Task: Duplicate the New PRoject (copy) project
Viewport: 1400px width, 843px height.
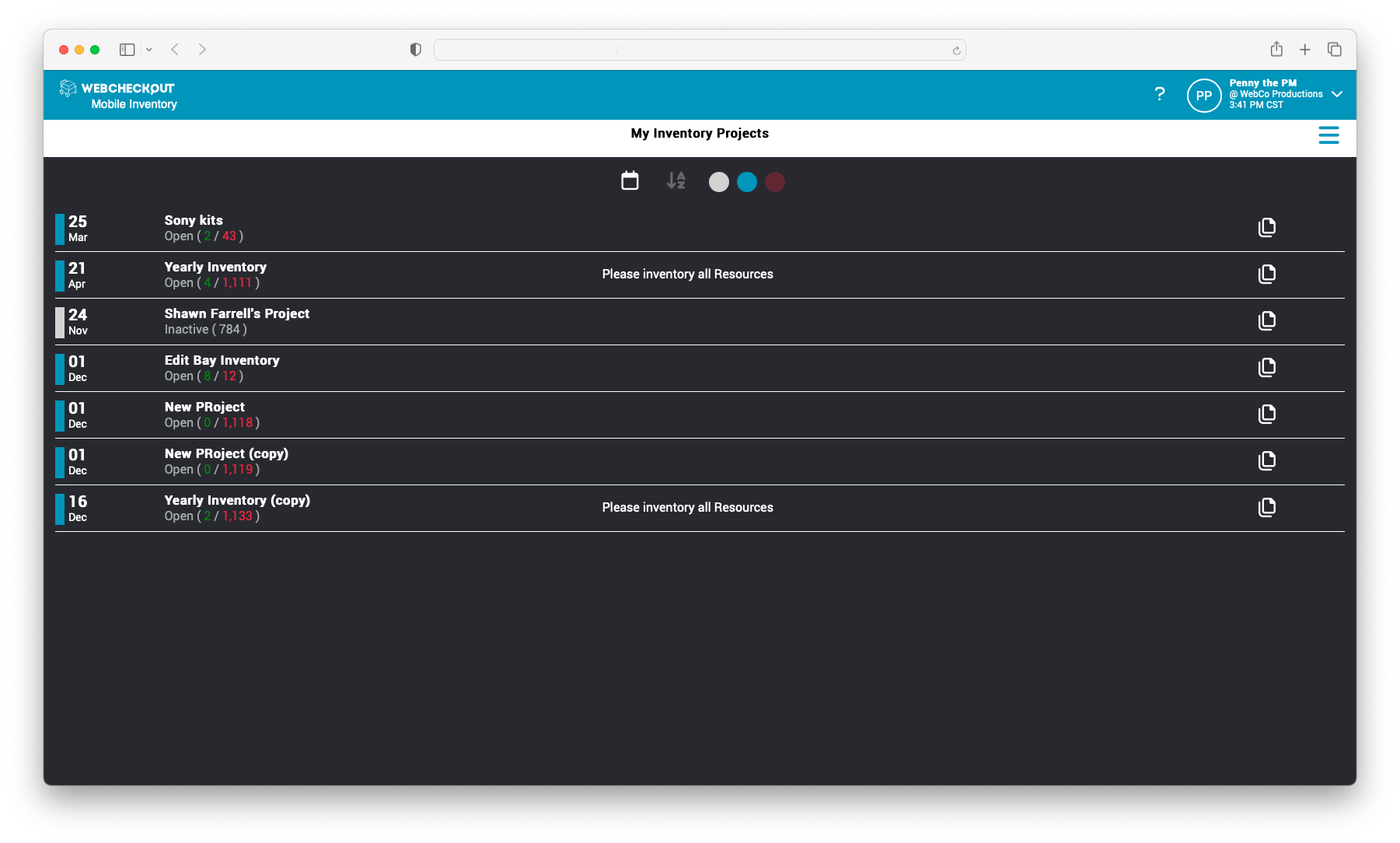Action: coord(1267,460)
